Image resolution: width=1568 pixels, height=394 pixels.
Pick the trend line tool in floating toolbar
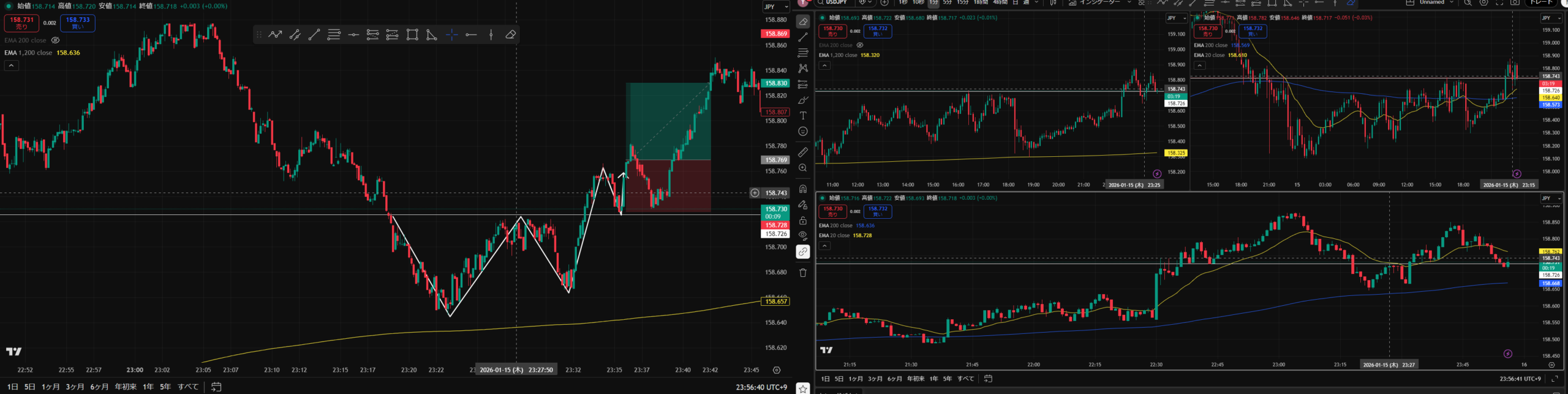pyautogui.click(x=314, y=35)
